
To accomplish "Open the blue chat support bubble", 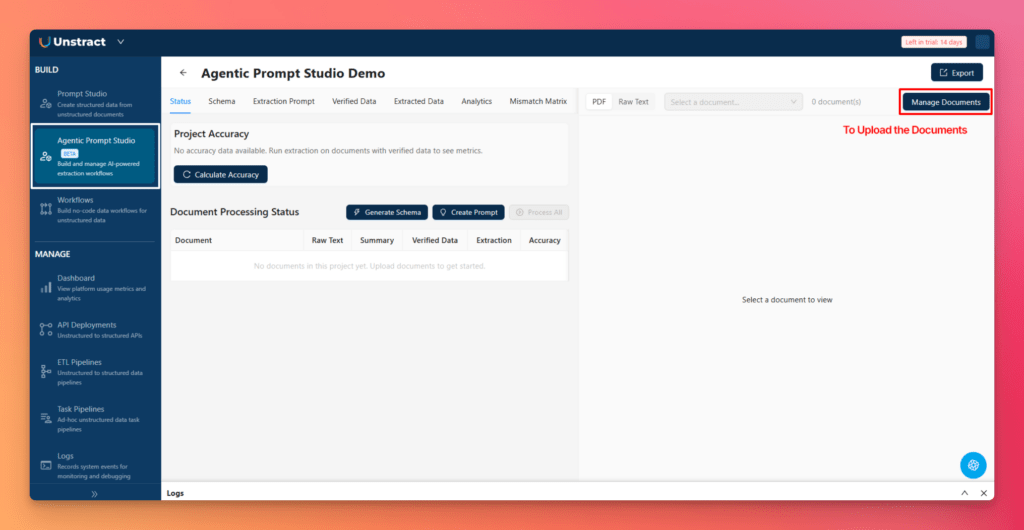I will click(973, 465).
